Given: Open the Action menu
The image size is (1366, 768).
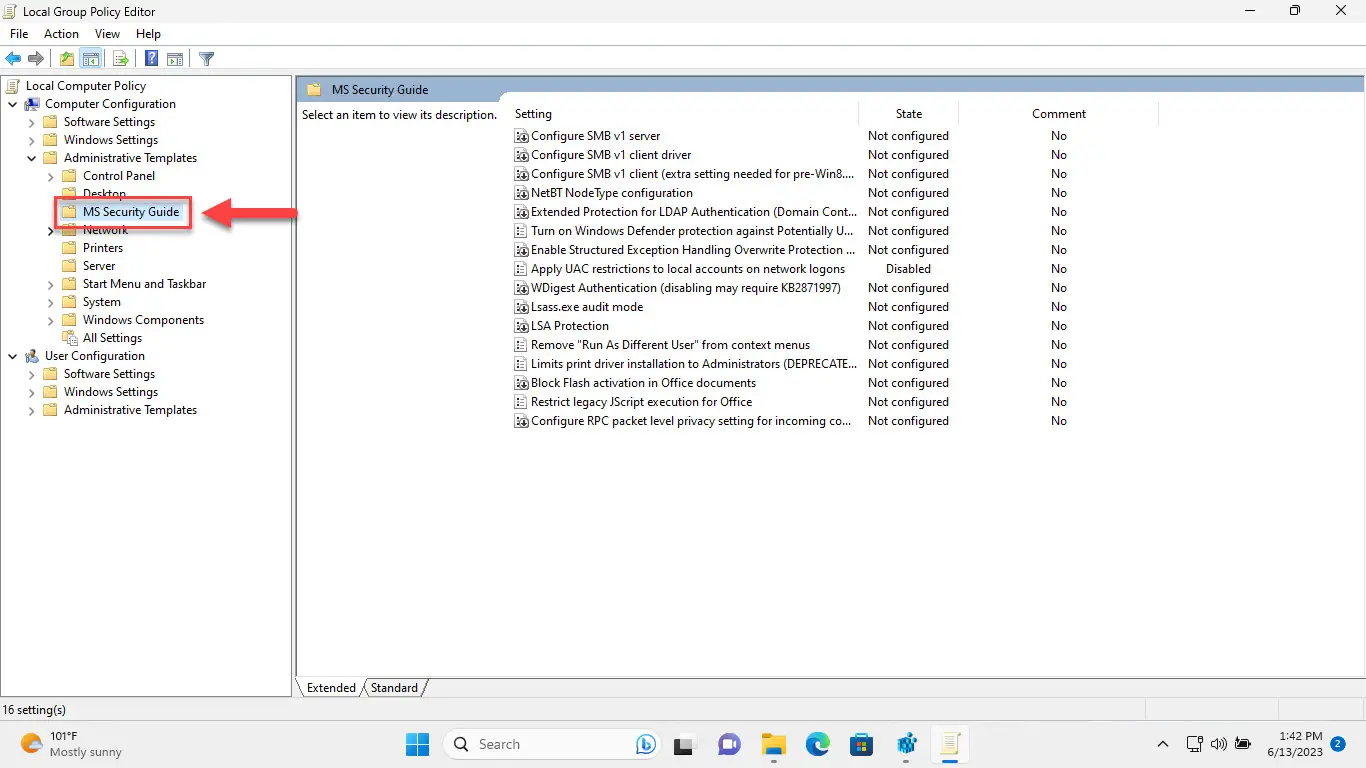Looking at the screenshot, I should tap(61, 34).
